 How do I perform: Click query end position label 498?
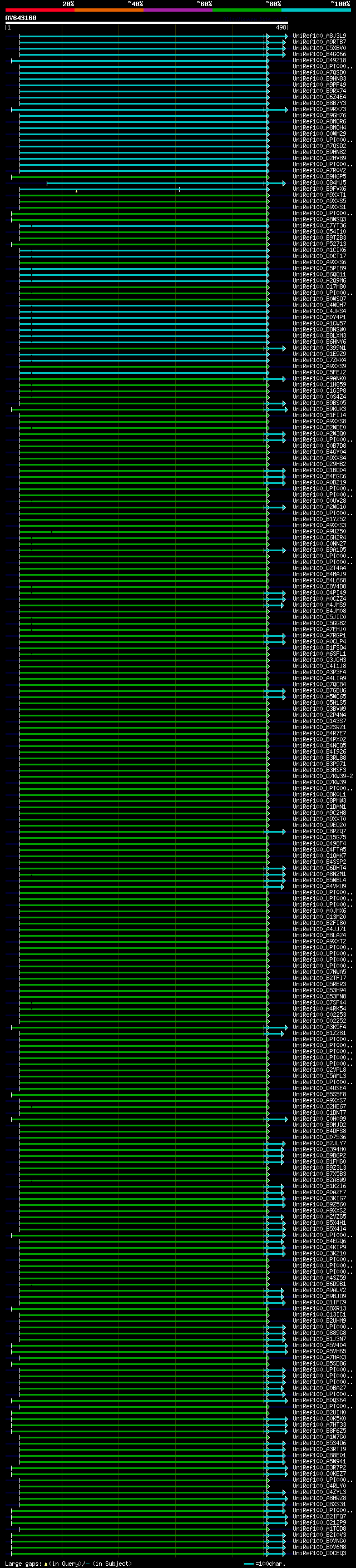(x=280, y=27)
